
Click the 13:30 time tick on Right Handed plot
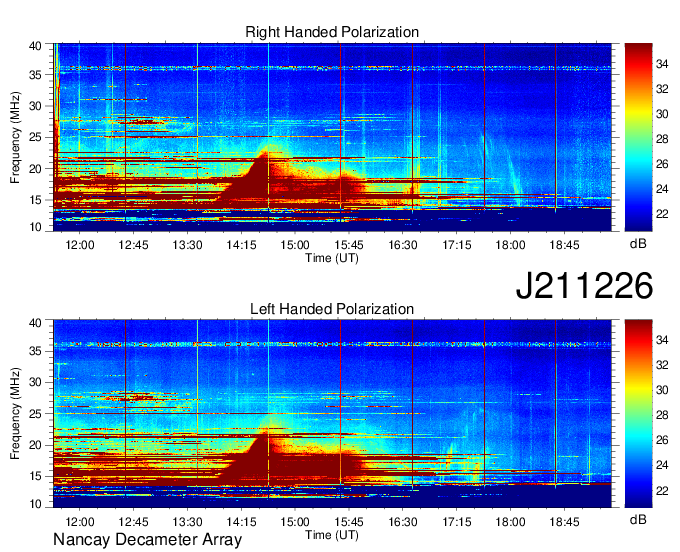click(187, 245)
